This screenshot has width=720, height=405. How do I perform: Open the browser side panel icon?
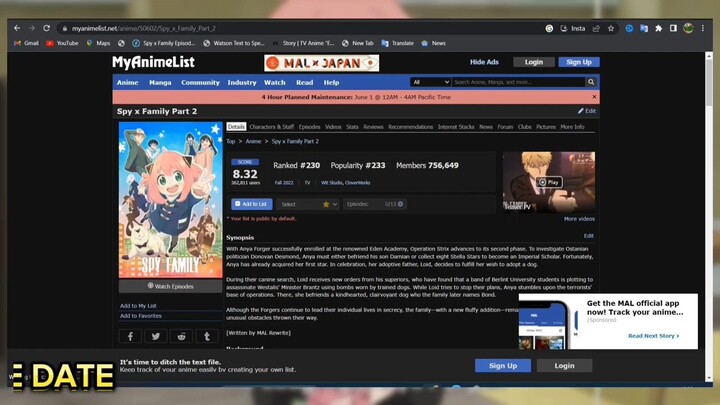[x=673, y=28]
